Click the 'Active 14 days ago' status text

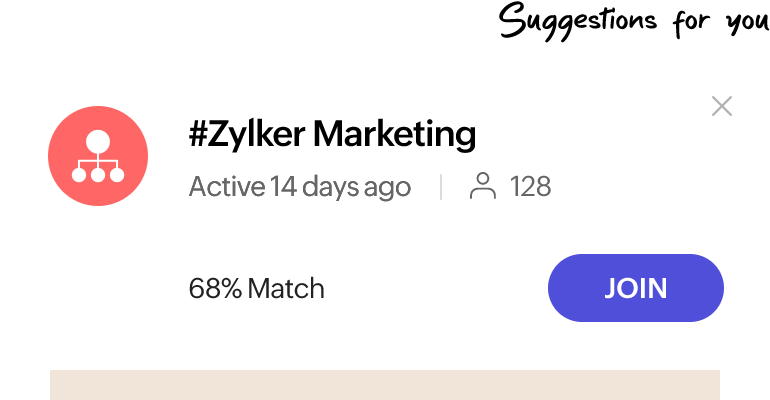299,187
